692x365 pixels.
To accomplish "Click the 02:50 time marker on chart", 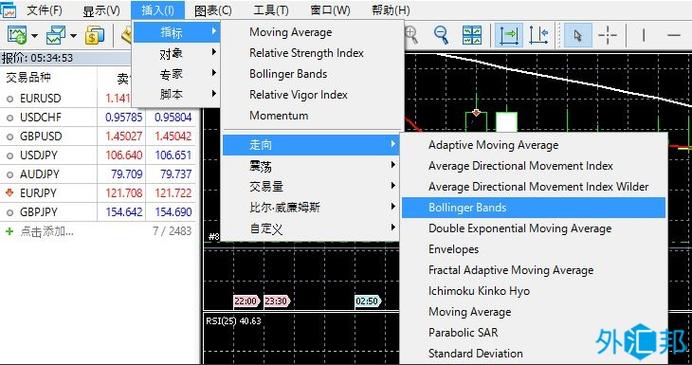I will (367, 301).
